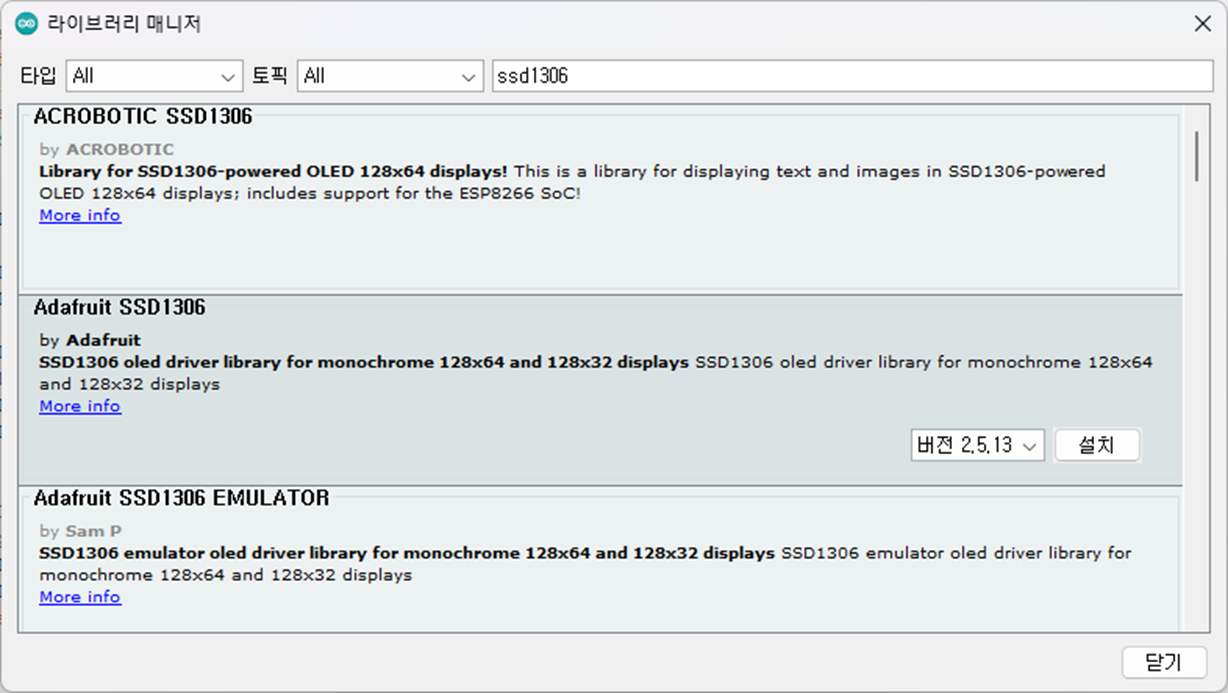This screenshot has height=693, width=1228.
Task: Click the 설치 (Install) button
Action: coord(1097,445)
